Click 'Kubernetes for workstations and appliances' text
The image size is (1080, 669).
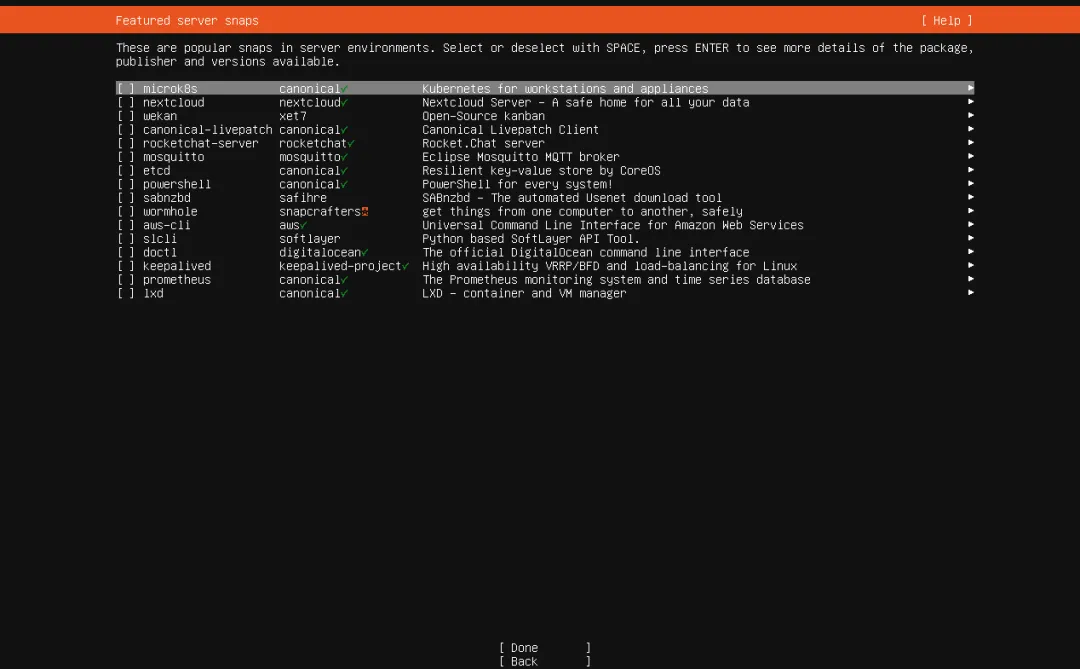pos(565,88)
